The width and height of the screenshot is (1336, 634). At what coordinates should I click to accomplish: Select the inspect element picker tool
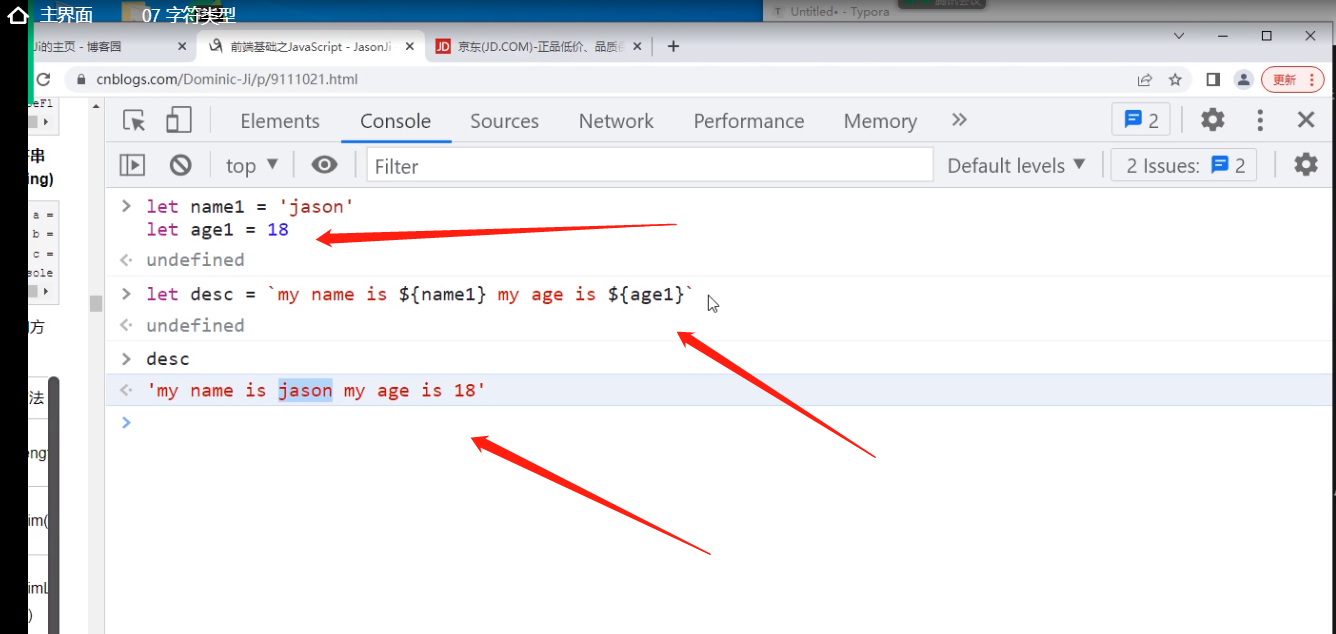[134, 121]
